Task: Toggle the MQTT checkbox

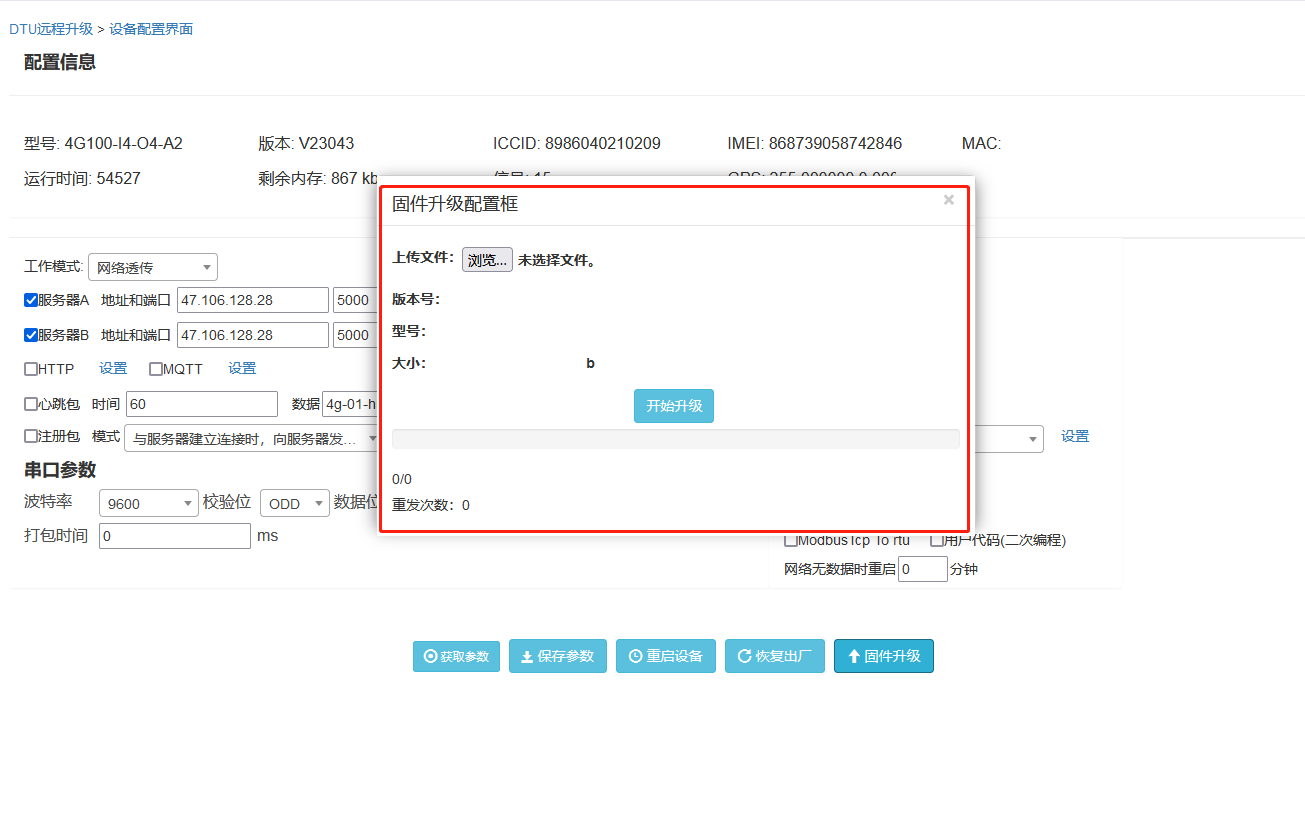Action: click(156, 369)
